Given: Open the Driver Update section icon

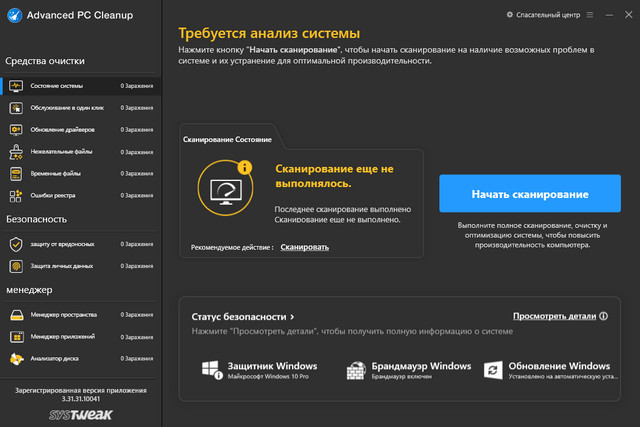Looking at the screenshot, I should 16,129.
